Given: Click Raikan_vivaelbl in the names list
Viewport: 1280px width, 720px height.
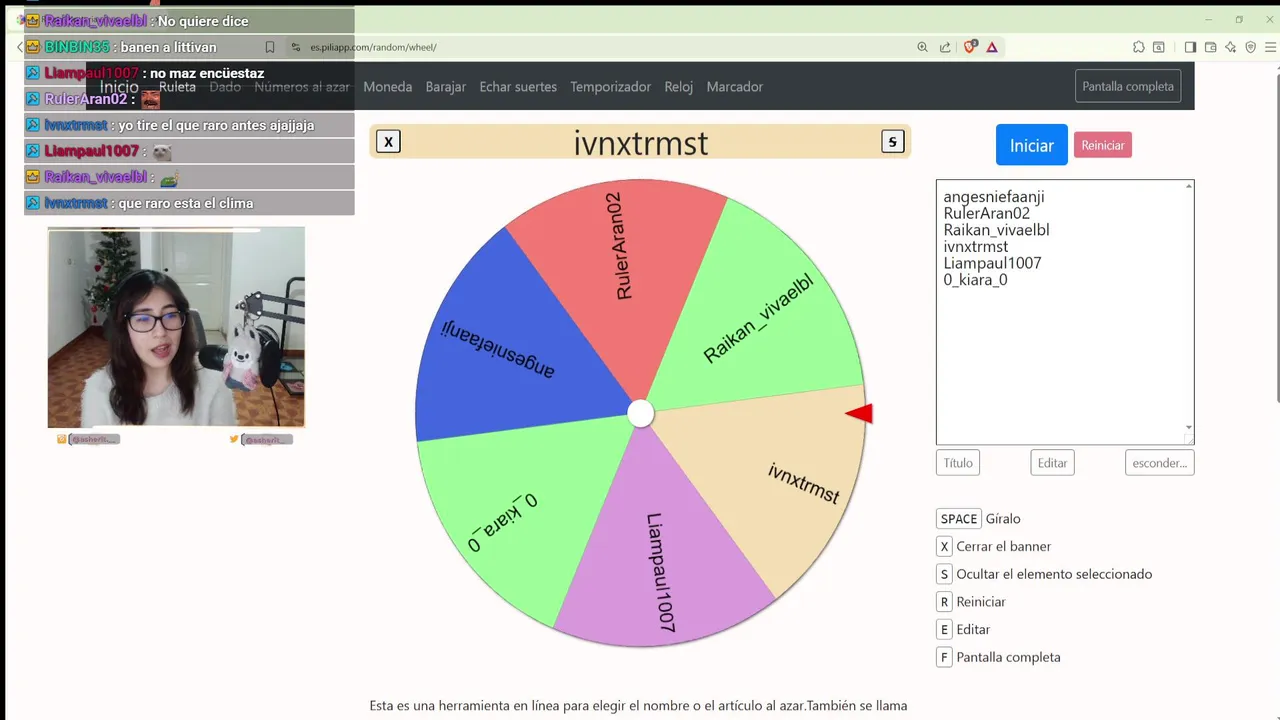Looking at the screenshot, I should tap(996, 230).
